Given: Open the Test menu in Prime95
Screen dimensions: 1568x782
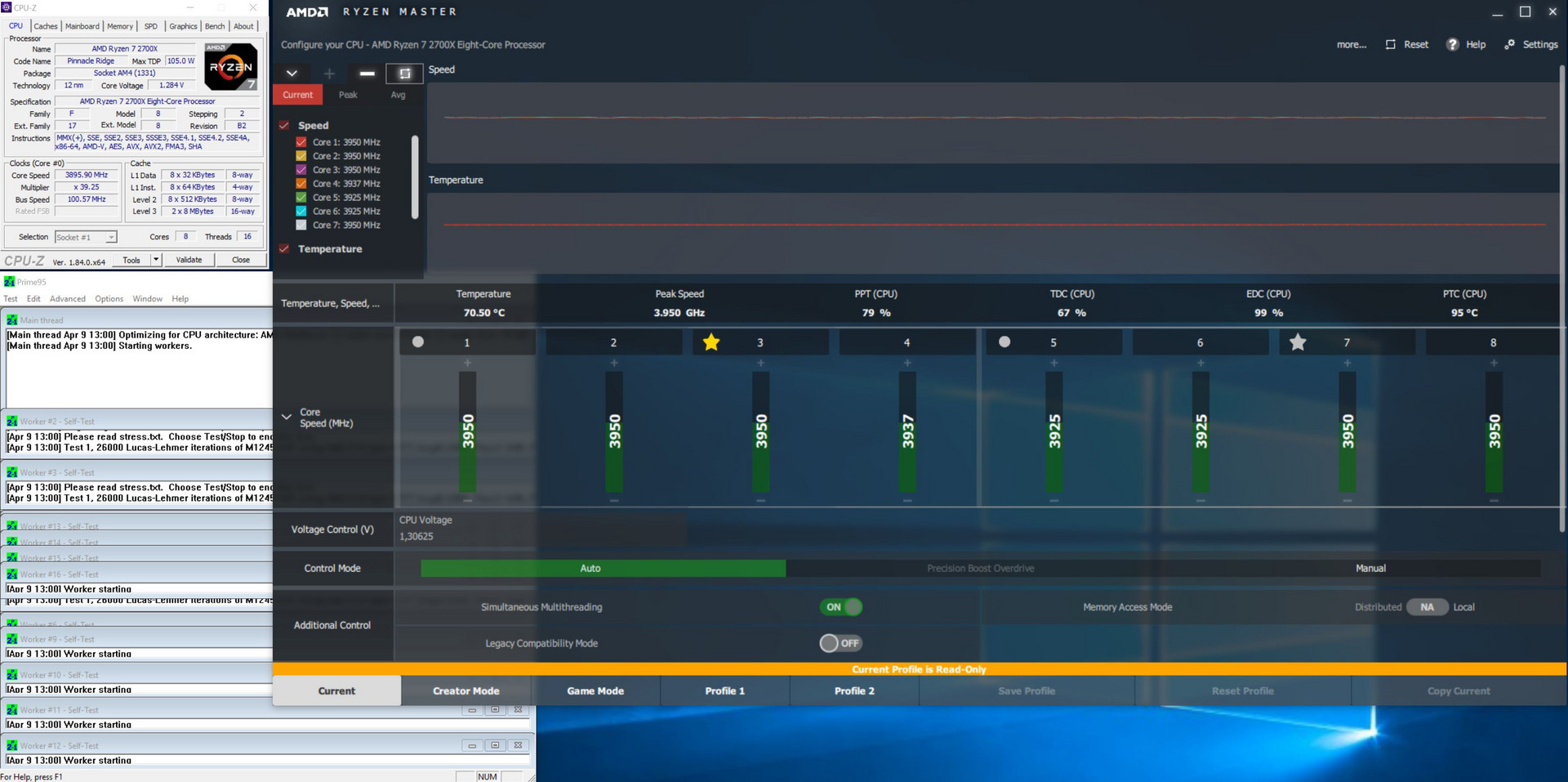Looking at the screenshot, I should (x=11, y=299).
